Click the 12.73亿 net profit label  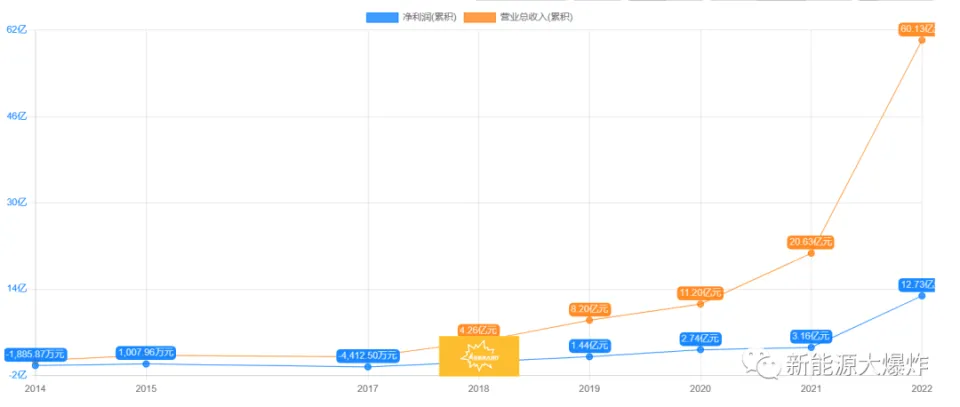[x=916, y=285]
